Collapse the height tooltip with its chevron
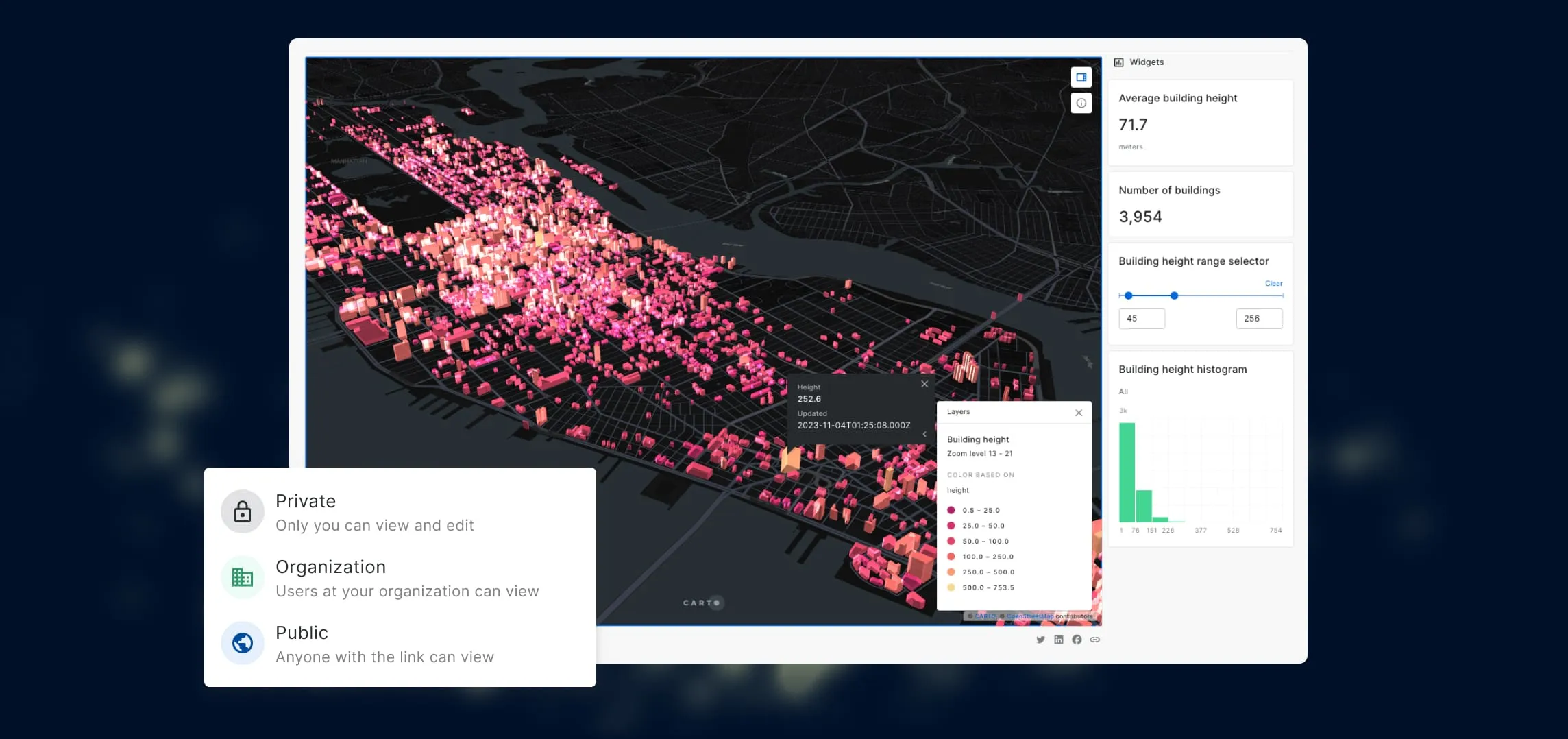 pyautogui.click(x=924, y=434)
